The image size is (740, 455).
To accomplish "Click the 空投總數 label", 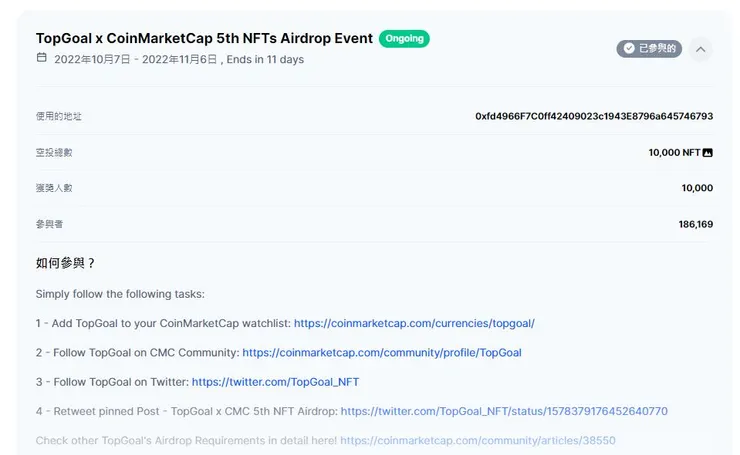I will [54, 152].
